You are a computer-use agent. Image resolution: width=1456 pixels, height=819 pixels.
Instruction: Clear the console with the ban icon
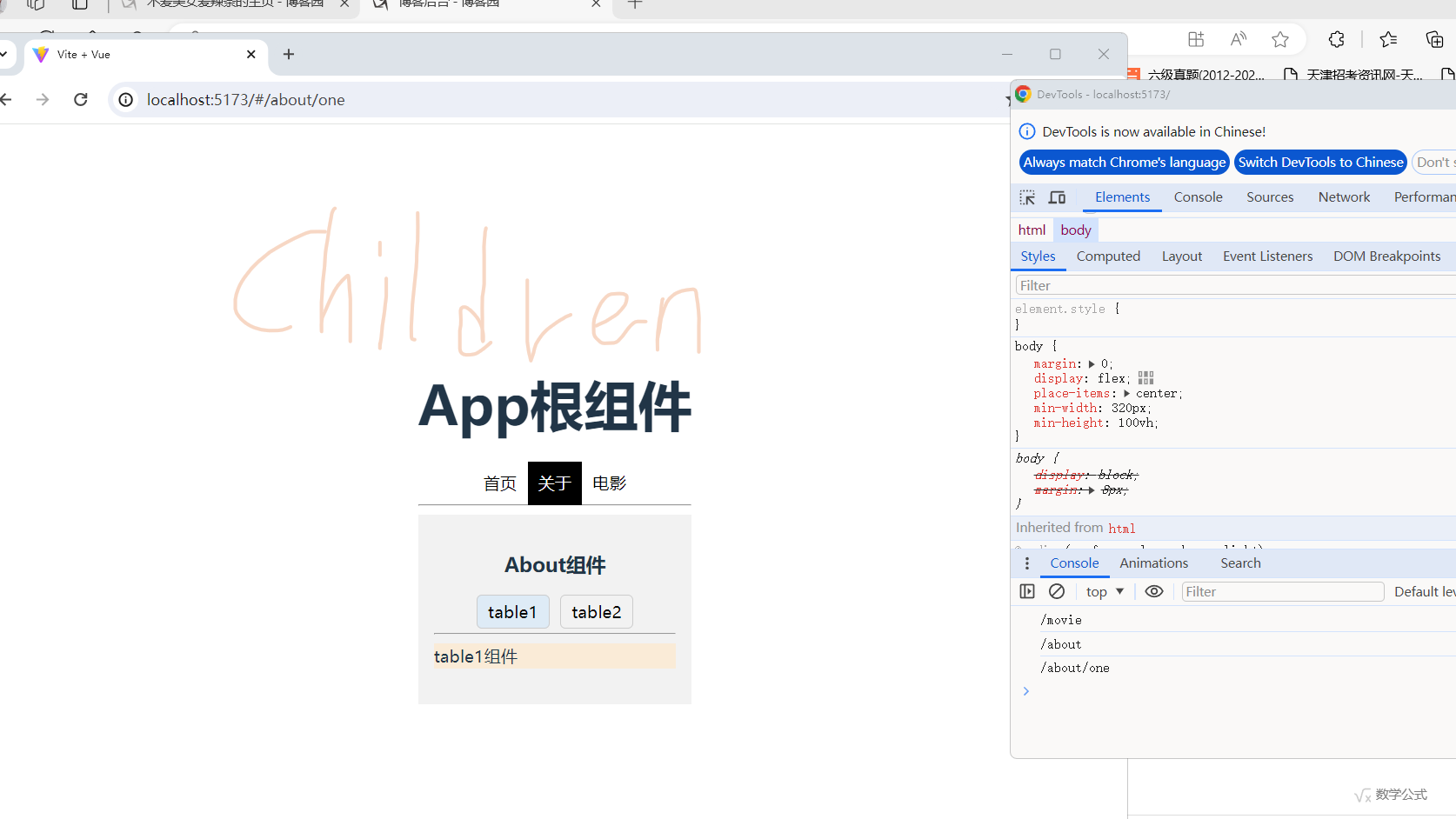[1057, 591]
